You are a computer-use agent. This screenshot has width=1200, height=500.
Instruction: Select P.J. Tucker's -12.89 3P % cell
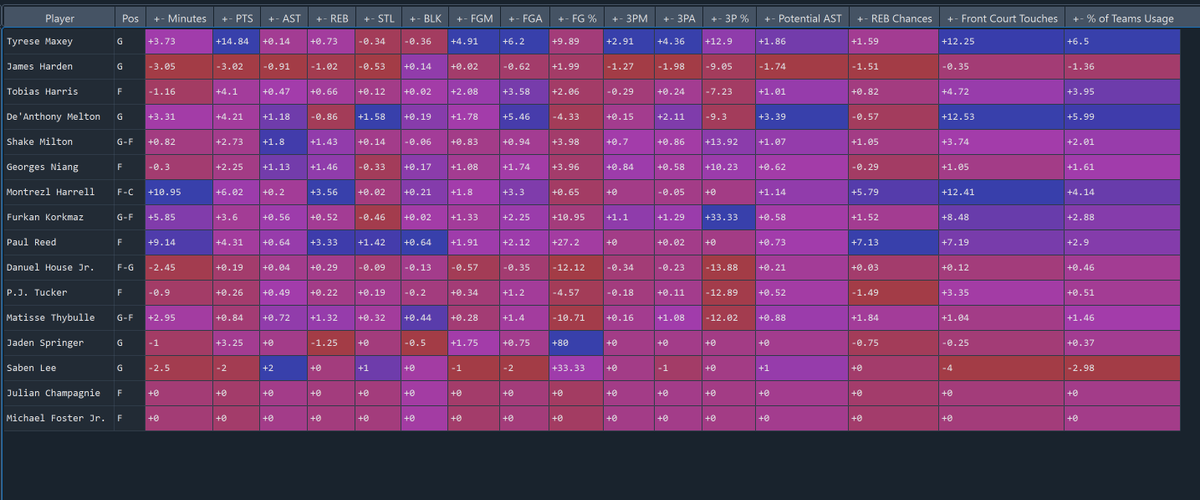pos(728,292)
